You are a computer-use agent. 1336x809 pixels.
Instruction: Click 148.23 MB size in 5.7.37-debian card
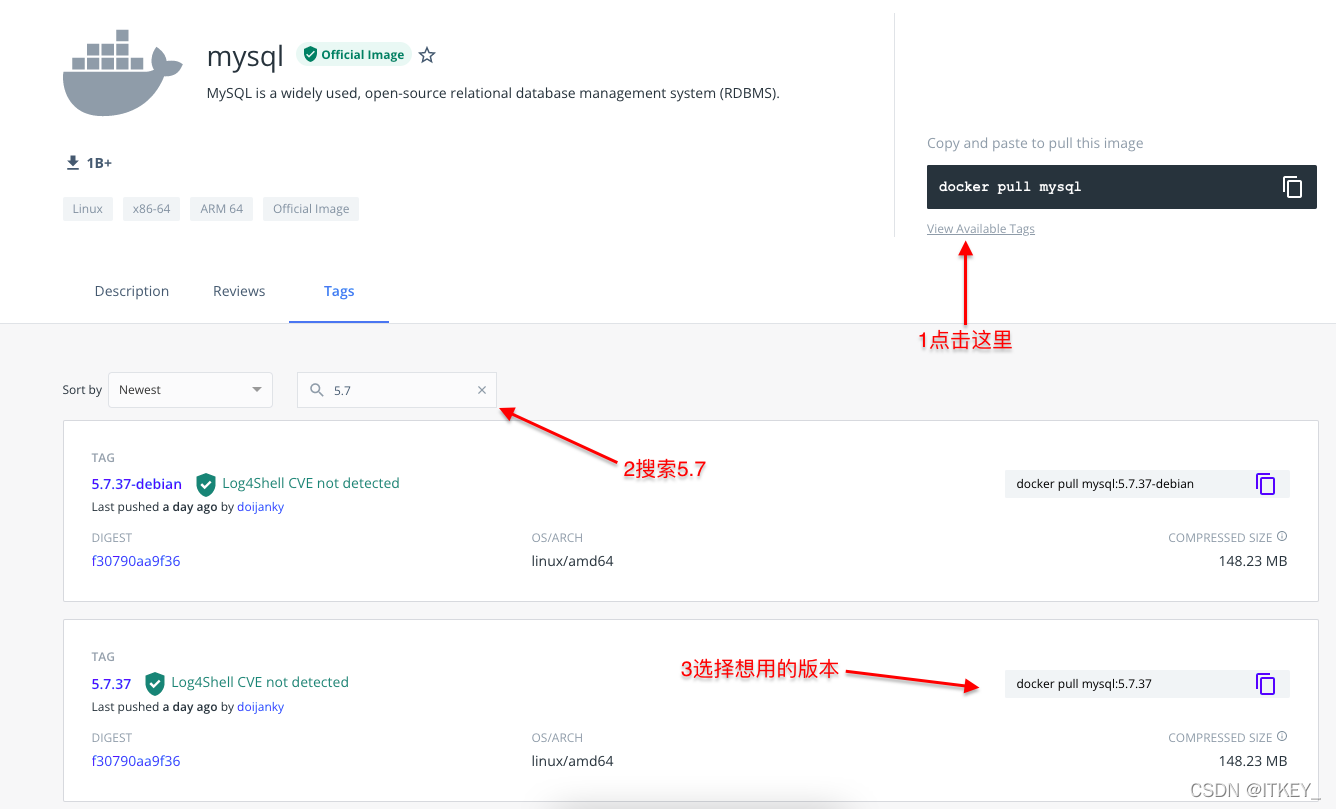point(1253,561)
